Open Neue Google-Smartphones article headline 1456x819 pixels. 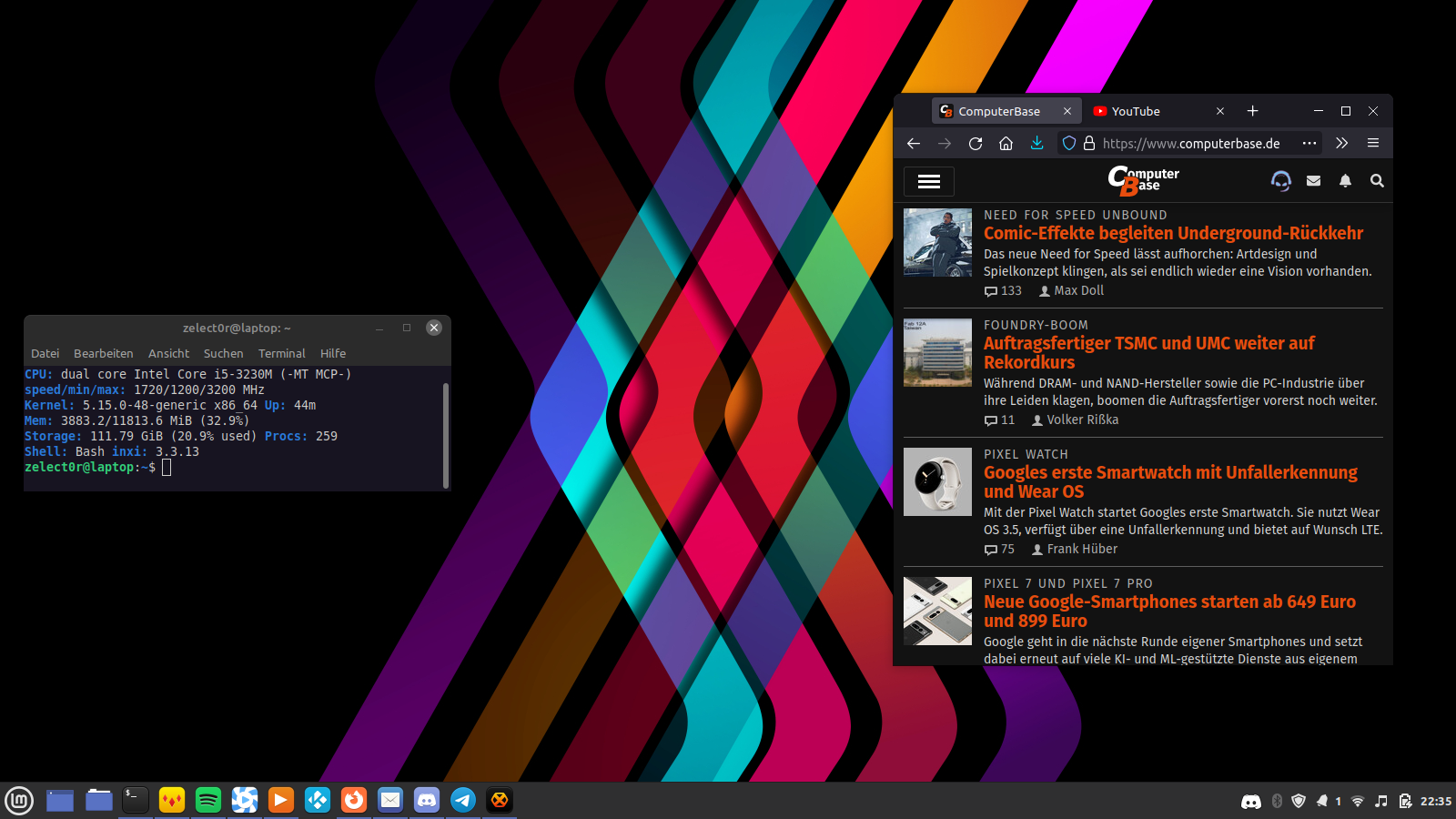click(x=1169, y=611)
